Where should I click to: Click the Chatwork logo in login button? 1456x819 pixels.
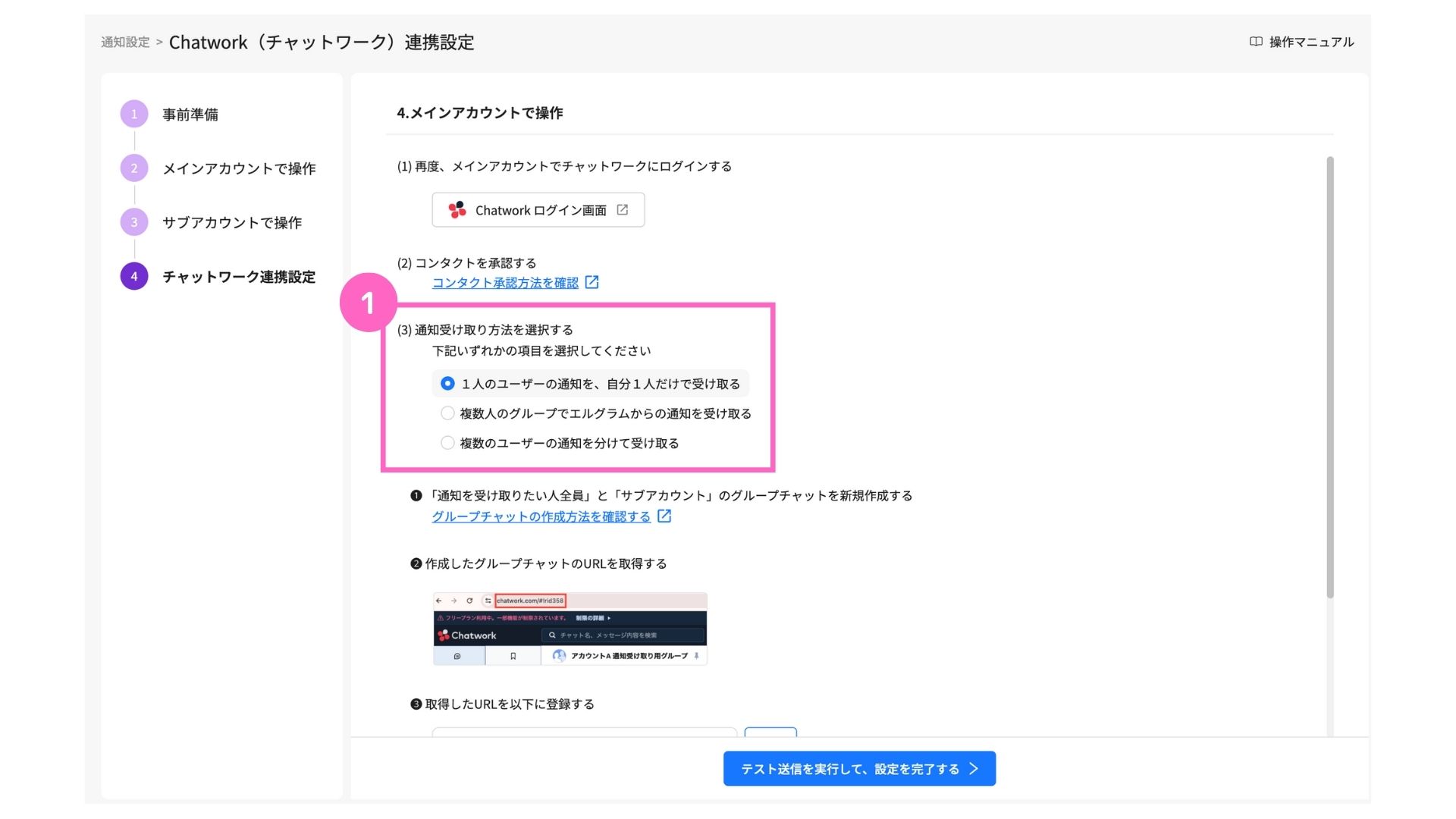[x=457, y=210]
